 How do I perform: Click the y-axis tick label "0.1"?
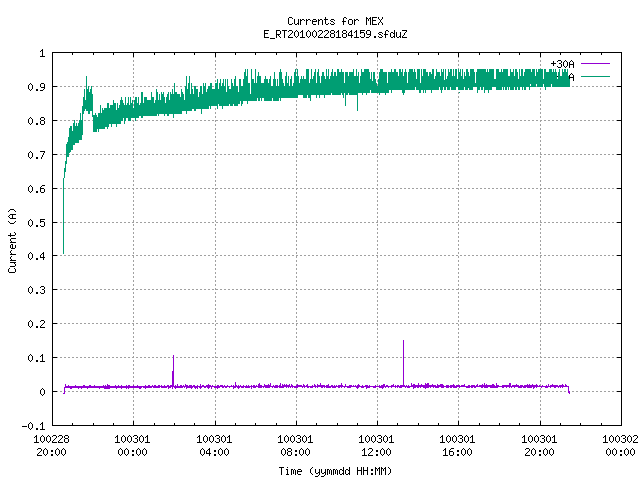click(x=36, y=358)
